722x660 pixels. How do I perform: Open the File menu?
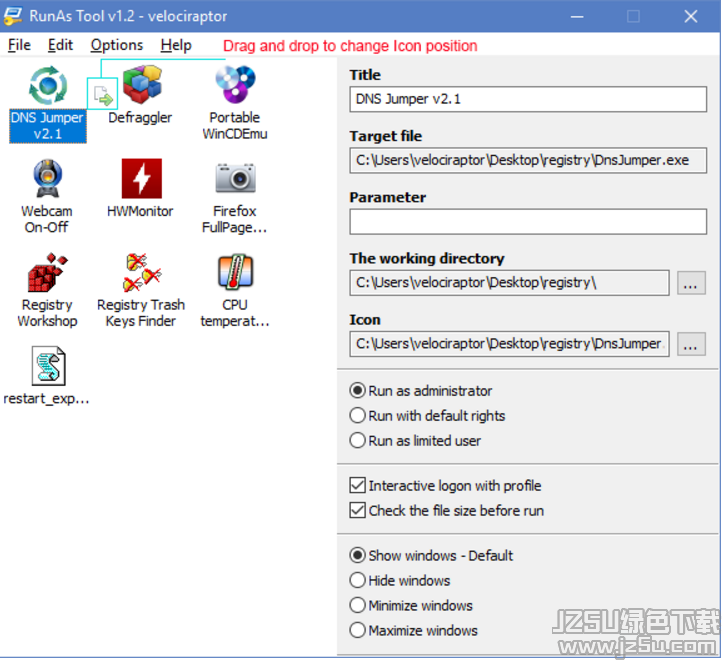click(19, 45)
